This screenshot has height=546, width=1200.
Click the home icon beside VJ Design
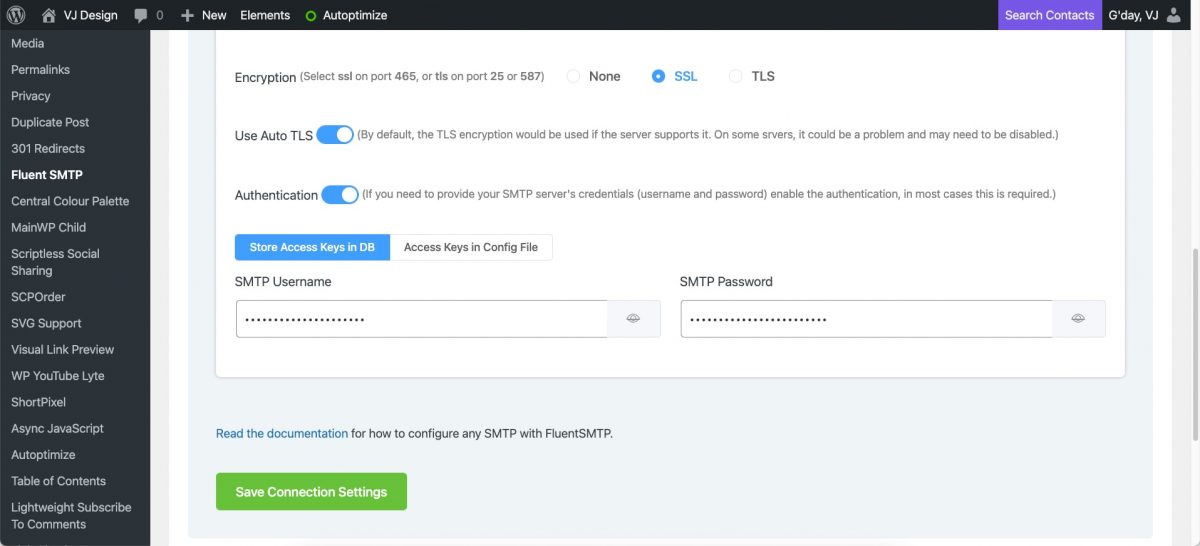(x=49, y=15)
